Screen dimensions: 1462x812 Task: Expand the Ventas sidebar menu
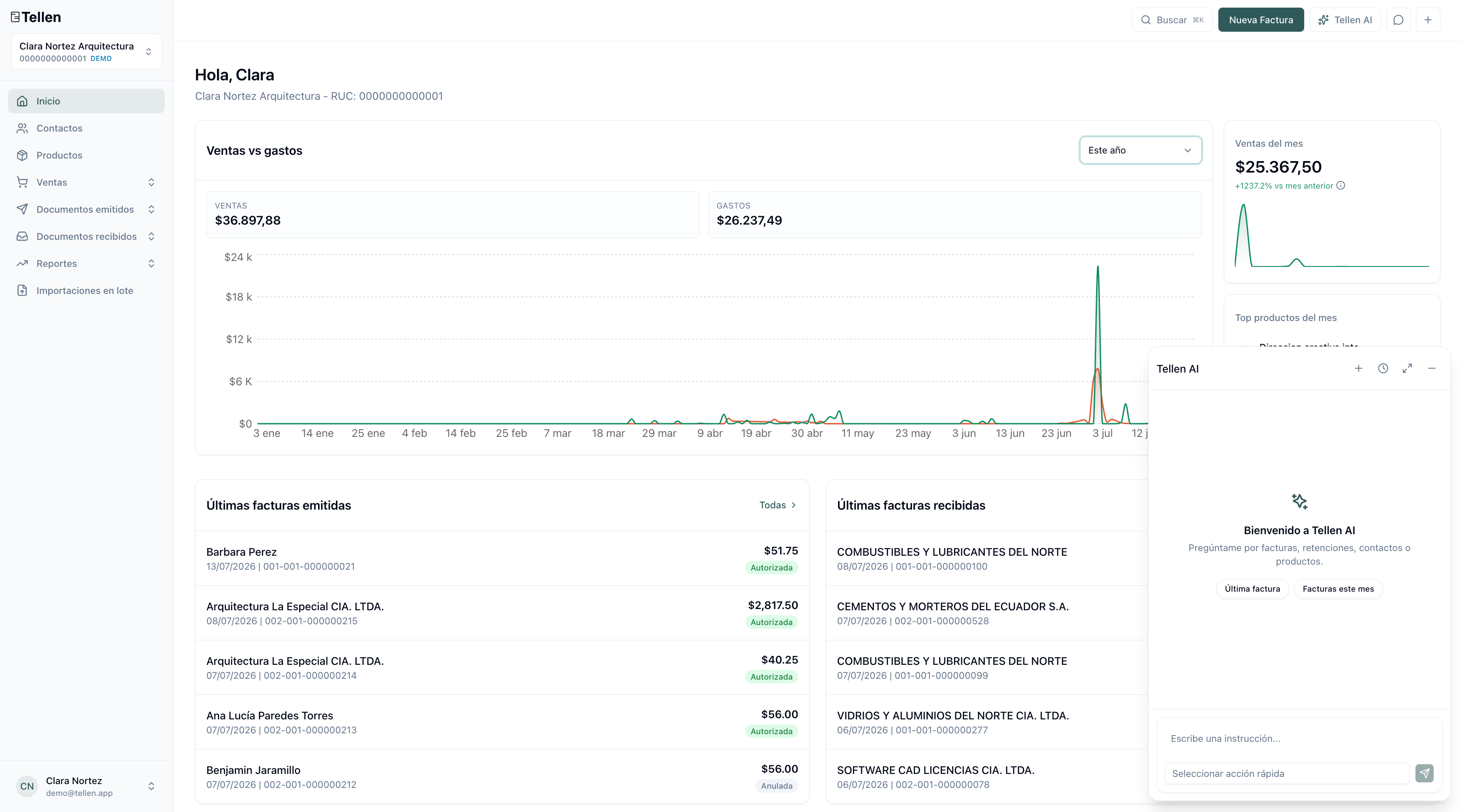(86, 182)
